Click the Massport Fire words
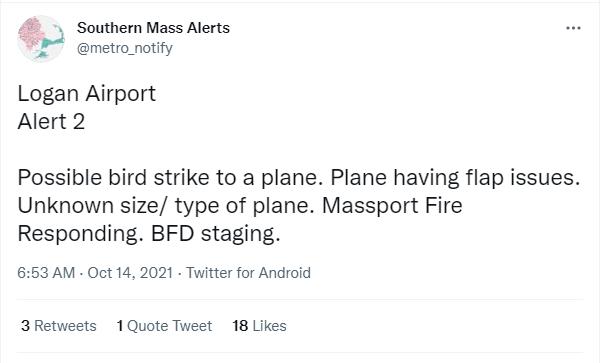 [x=392, y=205]
